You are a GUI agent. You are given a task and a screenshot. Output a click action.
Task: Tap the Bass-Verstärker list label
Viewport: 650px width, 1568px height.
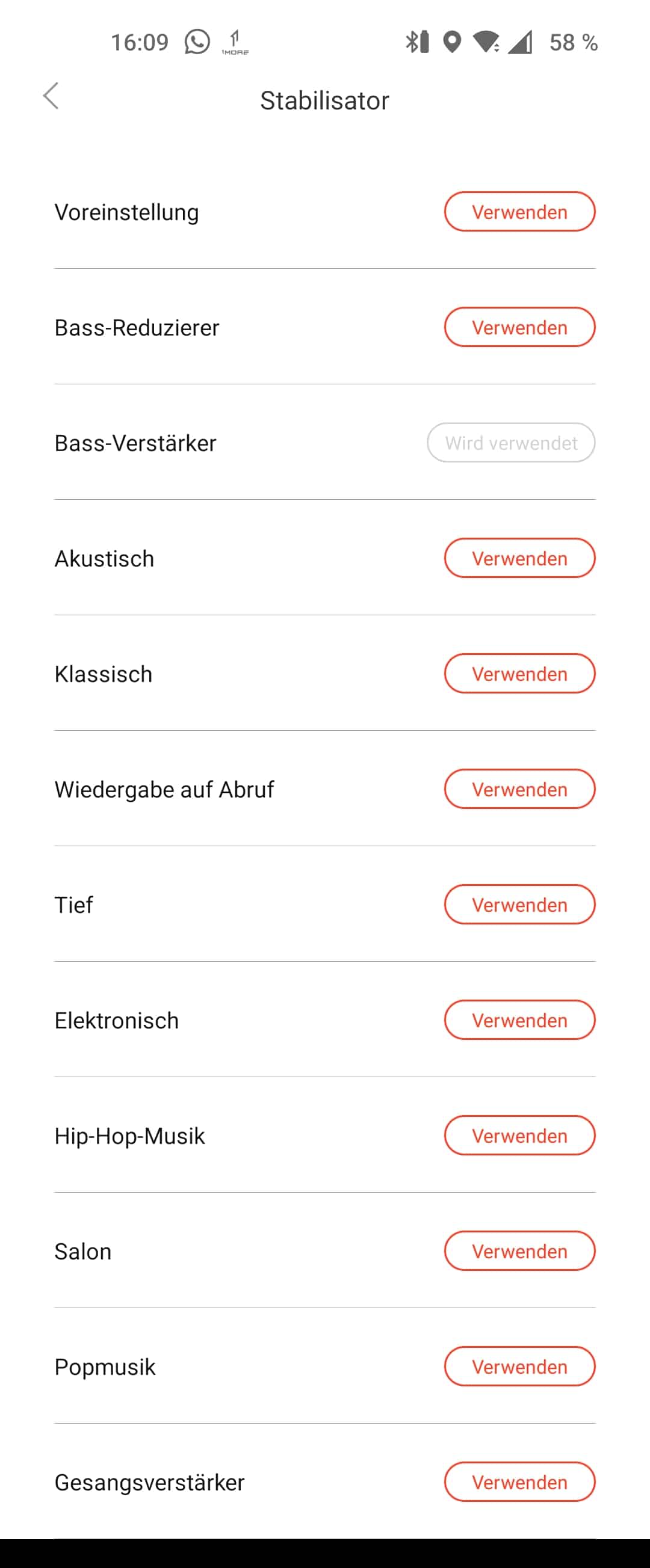[135, 443]
